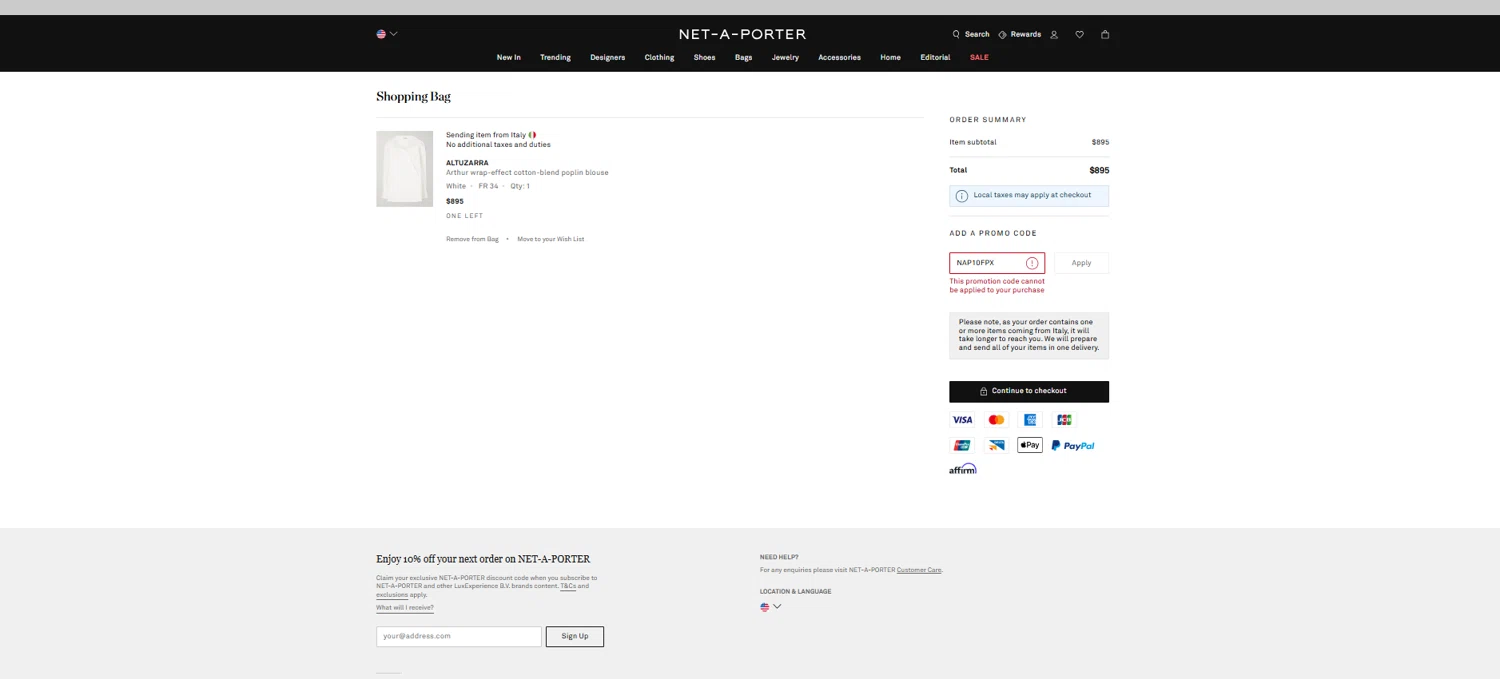
Task: Open the T&Cs link
Action: 568,586
